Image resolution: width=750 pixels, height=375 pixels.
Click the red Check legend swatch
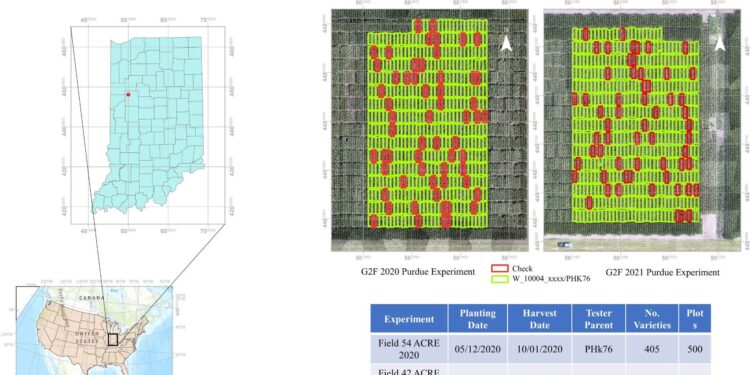(500, 269)
